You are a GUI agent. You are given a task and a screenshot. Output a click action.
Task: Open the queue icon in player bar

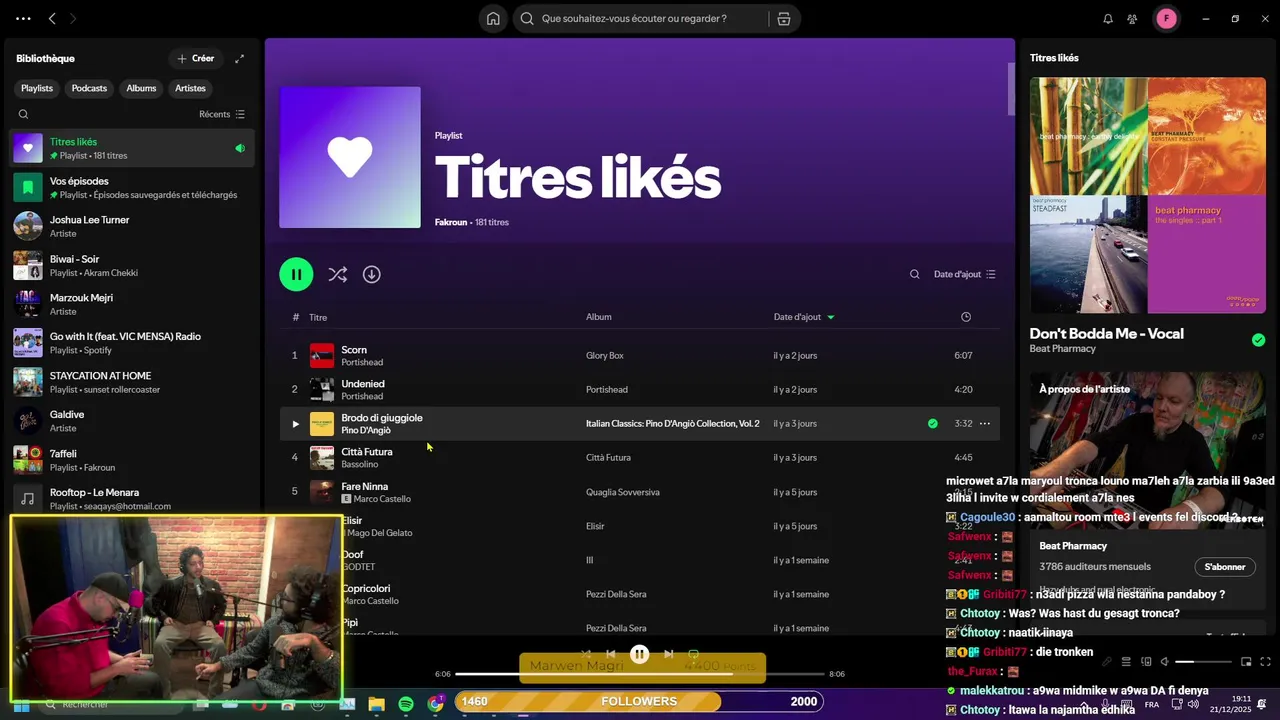[x=1126, y=662]
